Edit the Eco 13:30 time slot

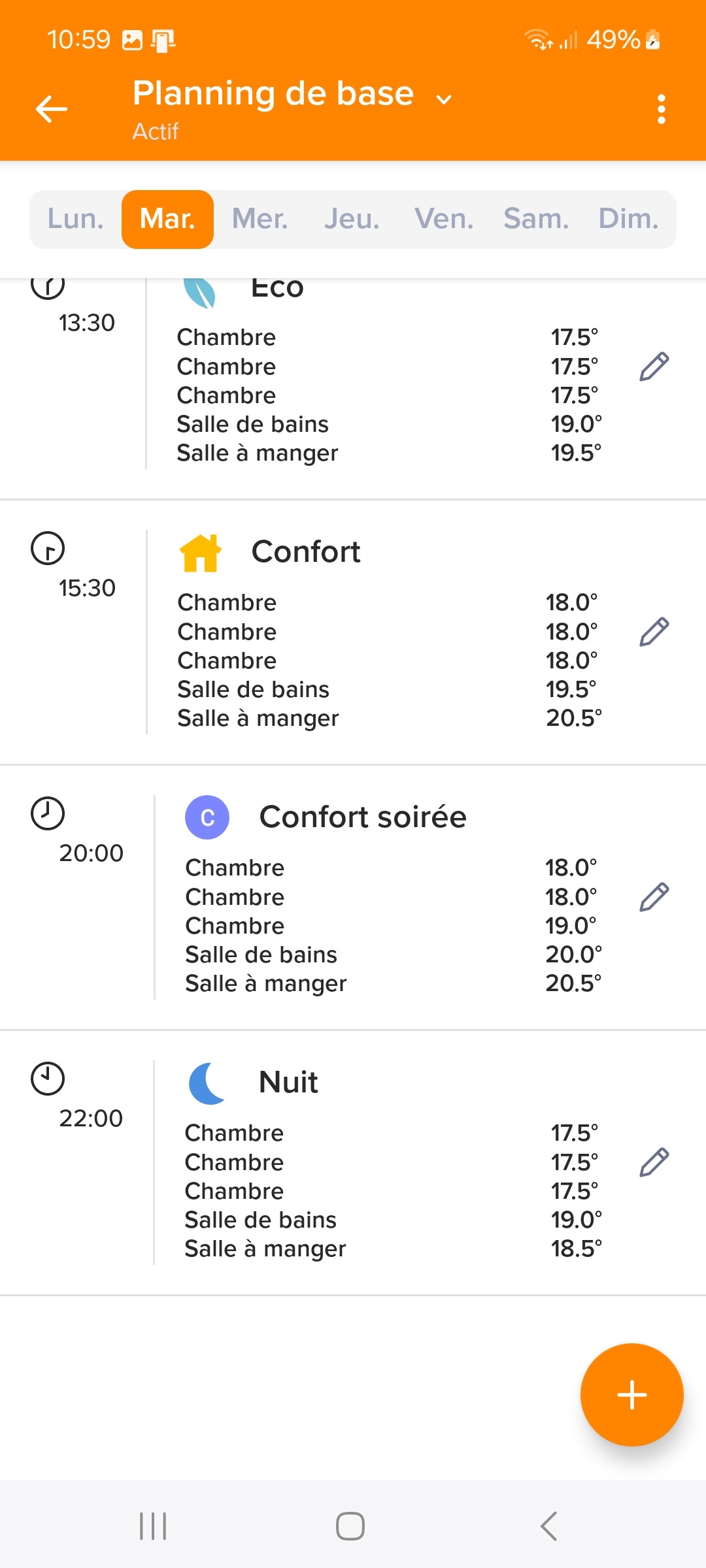[654, 367]
